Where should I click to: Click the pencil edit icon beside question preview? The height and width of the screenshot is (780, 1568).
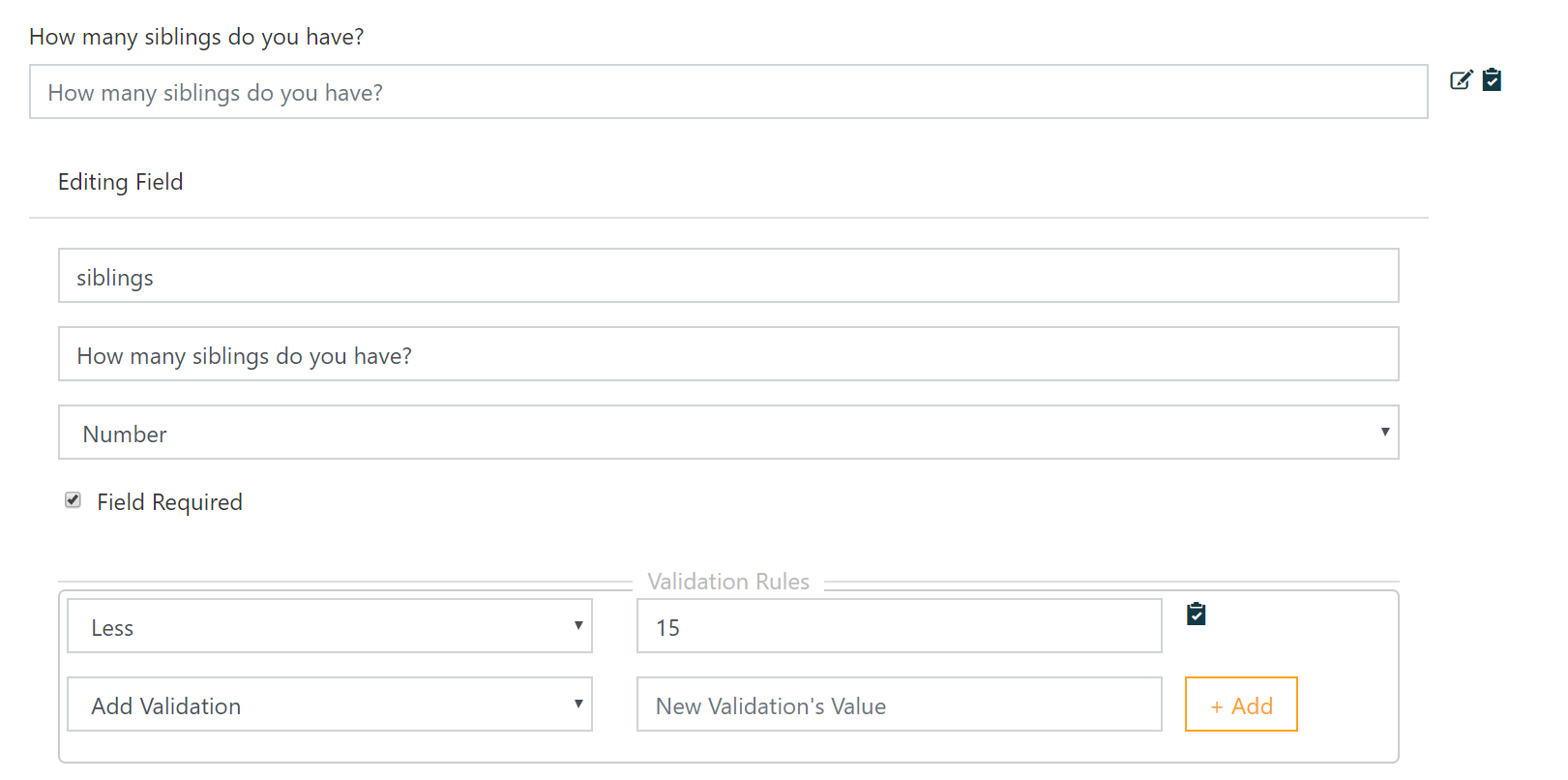click(1461, 80)
